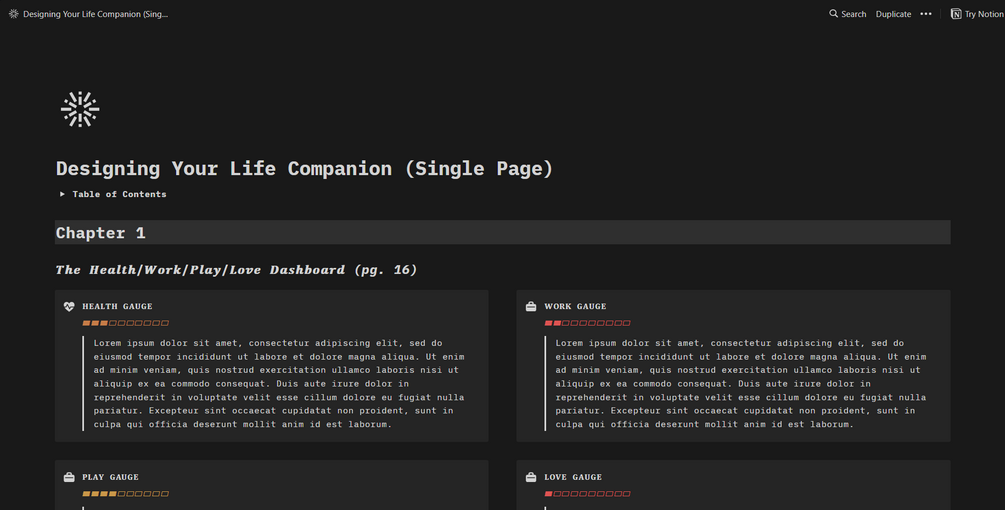Click the page title breadcrumb in top bar

click(x=95, y=14)
